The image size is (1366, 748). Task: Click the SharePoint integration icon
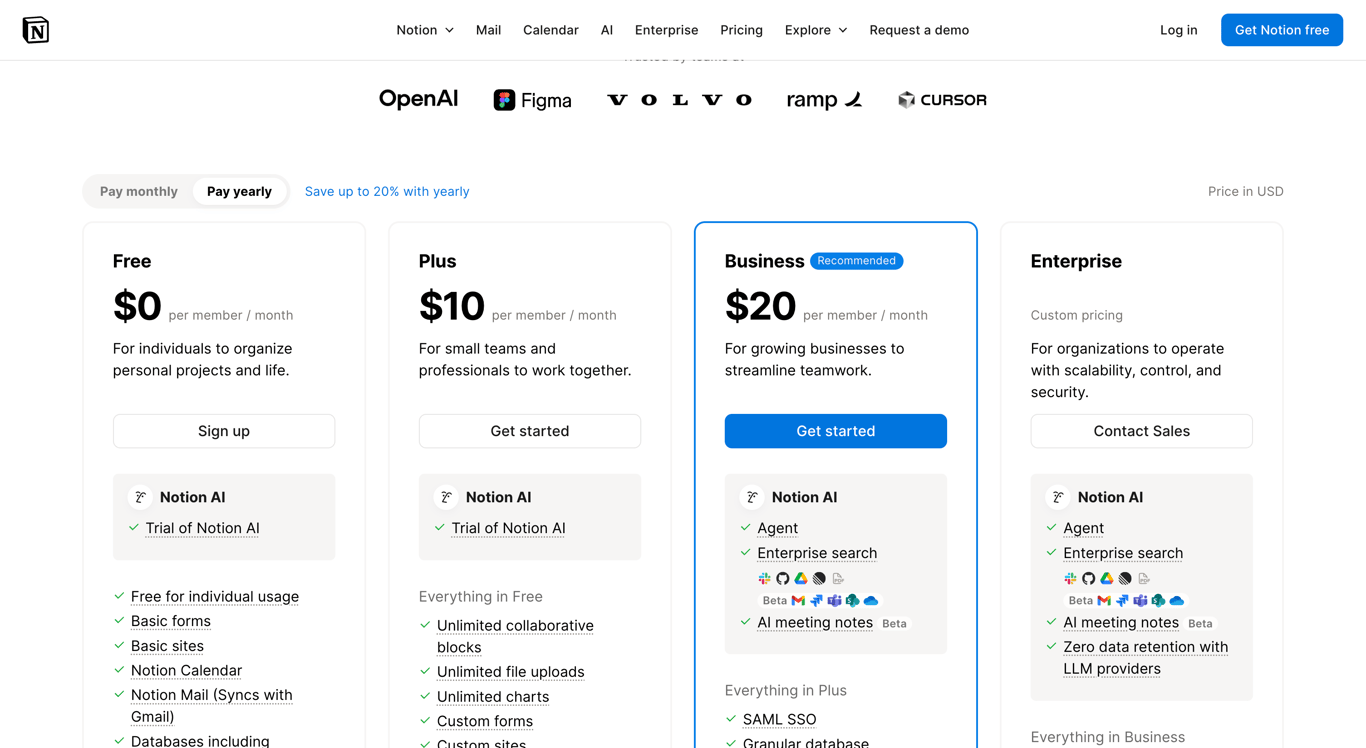[852, 601]
